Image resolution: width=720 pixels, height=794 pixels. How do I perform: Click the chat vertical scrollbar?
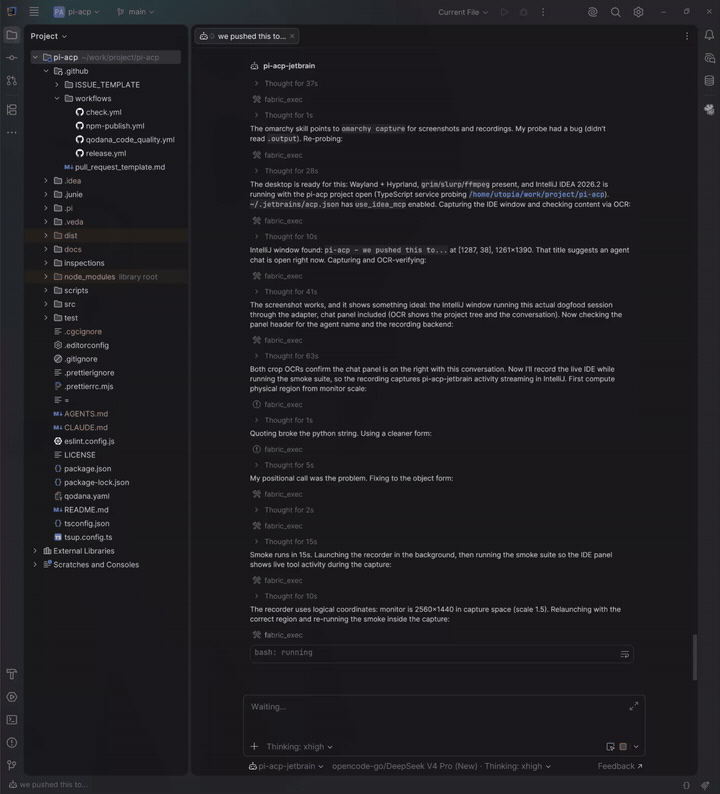695,657
